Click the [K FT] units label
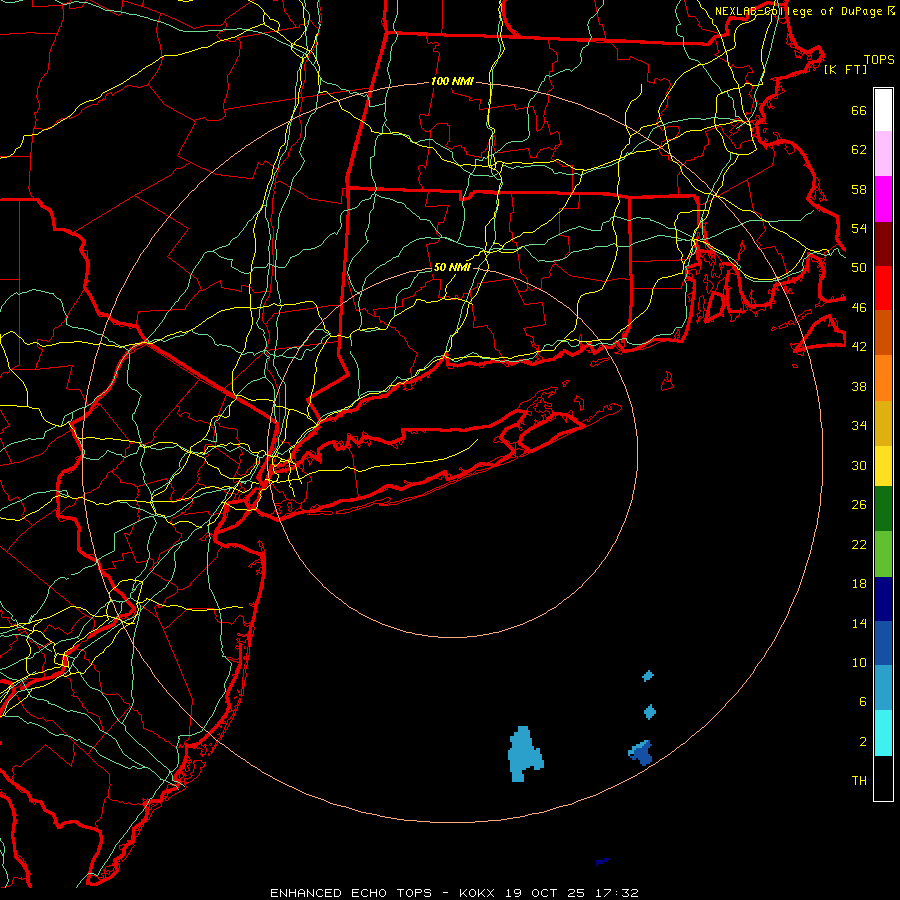Screen dimensions: 900x900 click(x=845, y=69)
